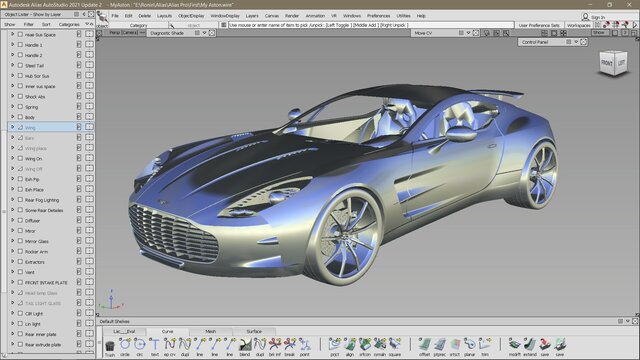Open the File menu
Image resolution: width=640 pixels, height=360 pixels.
click(x=115, y=16)
